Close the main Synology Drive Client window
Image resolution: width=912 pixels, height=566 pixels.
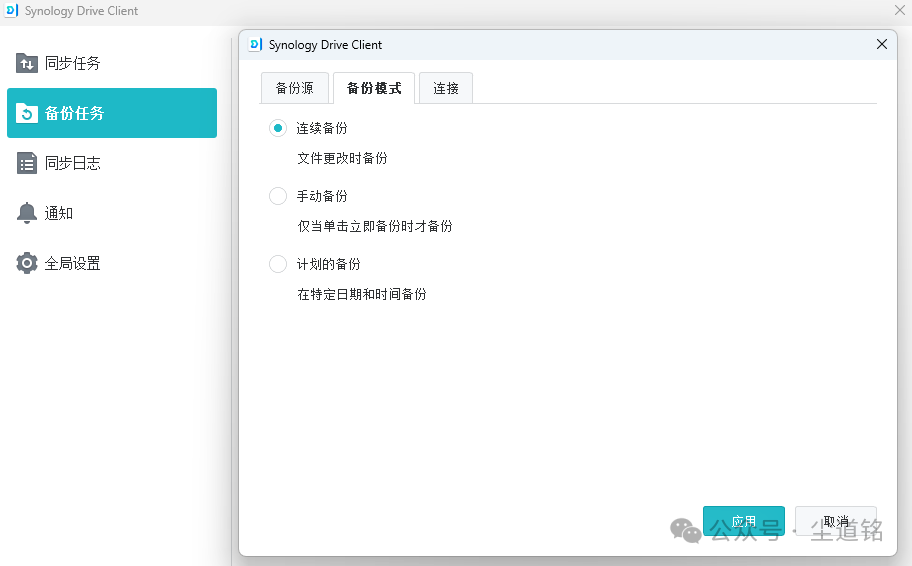tap(899, 10)
